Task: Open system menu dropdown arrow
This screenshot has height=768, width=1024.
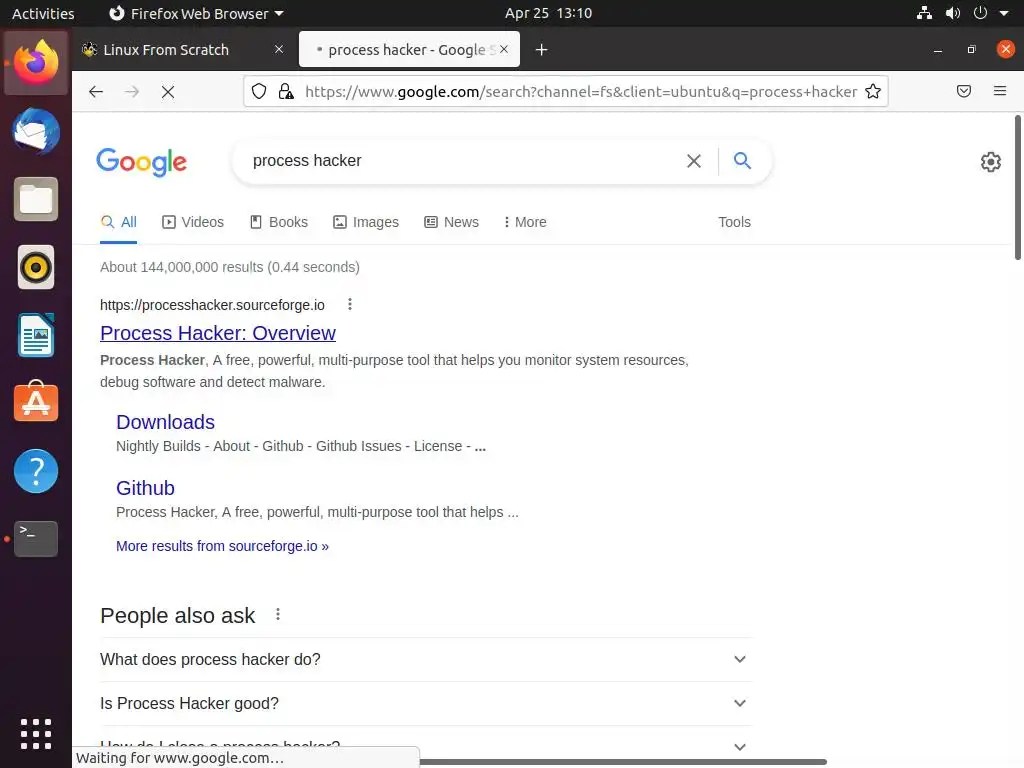Action: tap(1004, 13)
